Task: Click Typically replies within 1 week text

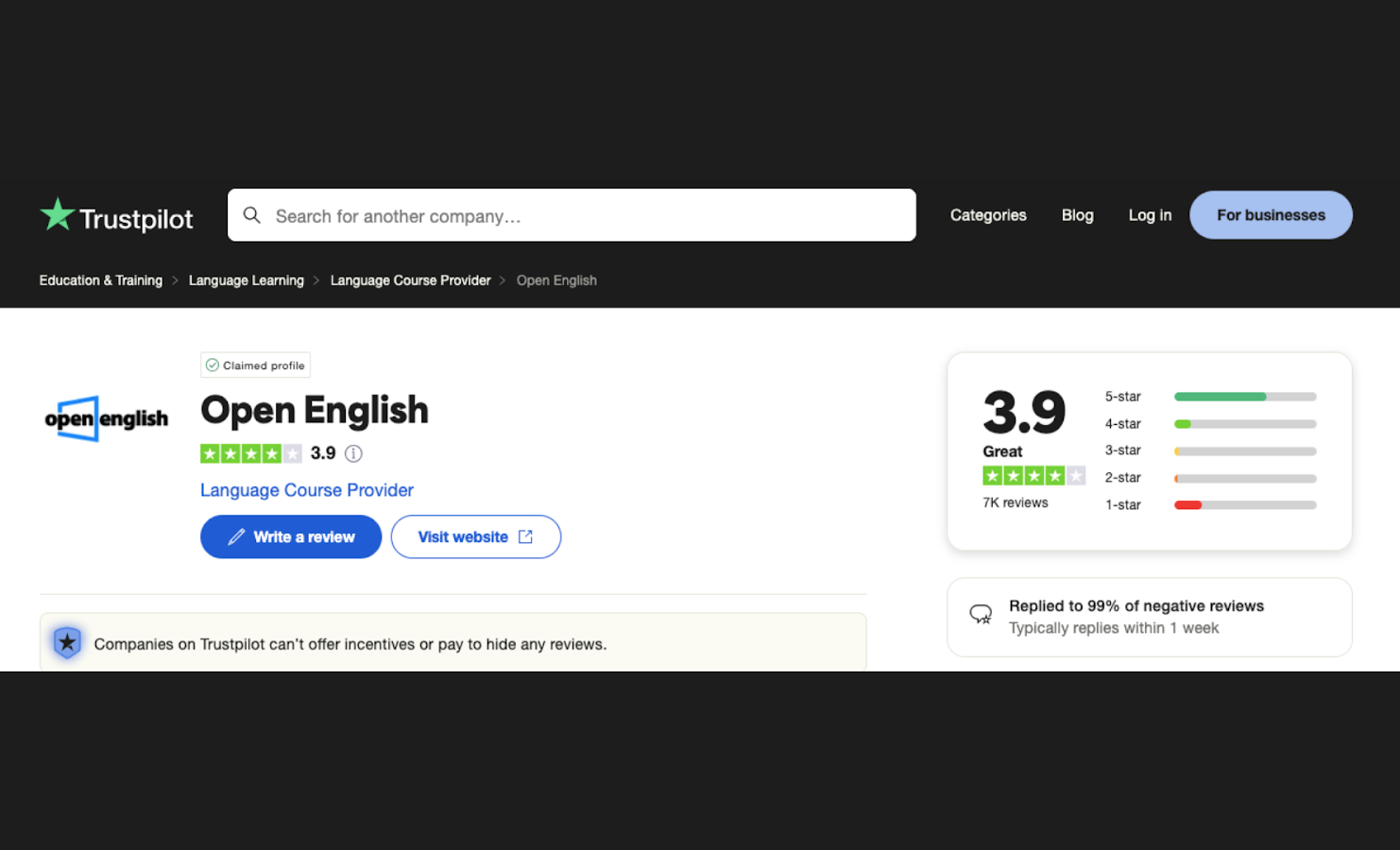Action: click(1114, 628)
